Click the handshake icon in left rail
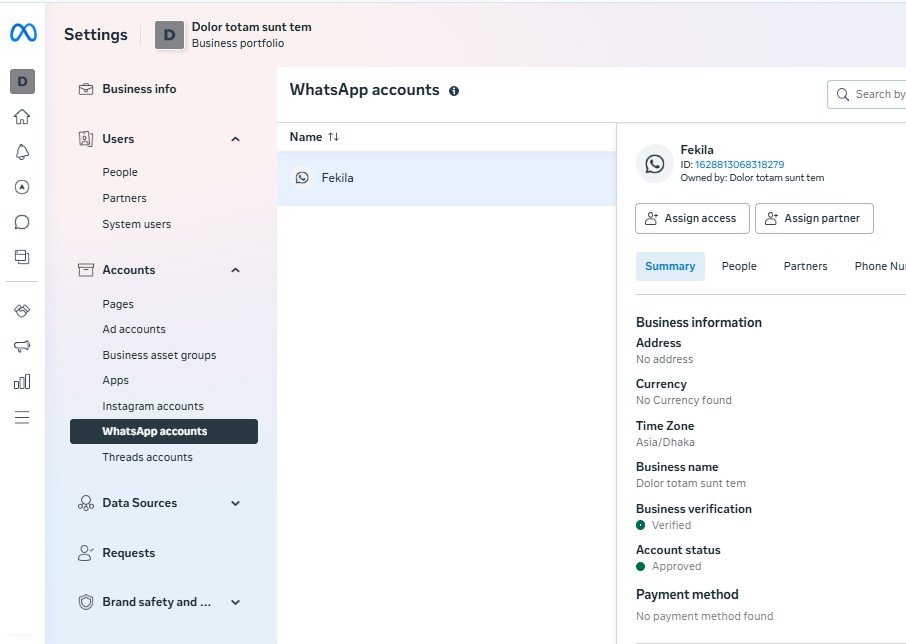 (x=22, y=311)
